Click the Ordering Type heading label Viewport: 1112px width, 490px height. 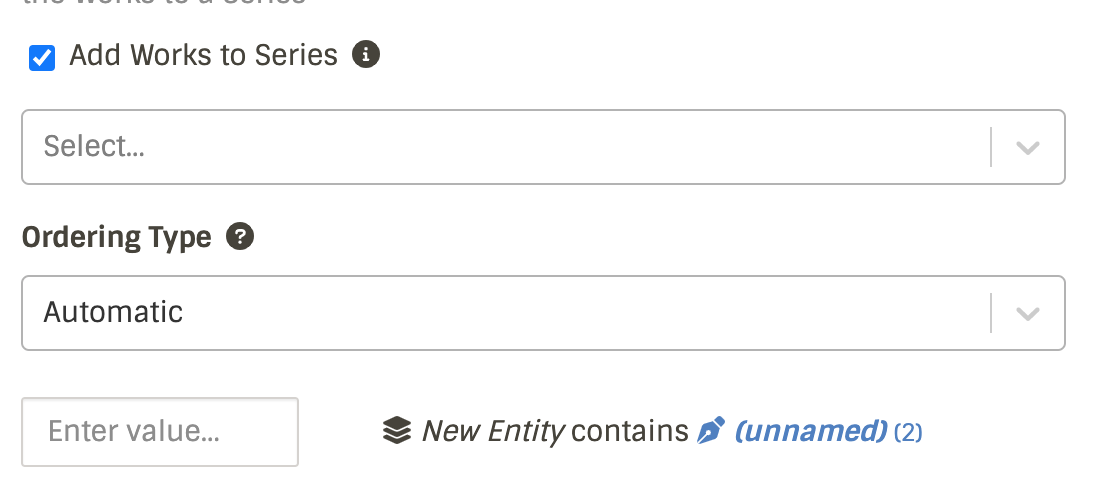click(x=117, y=237)
